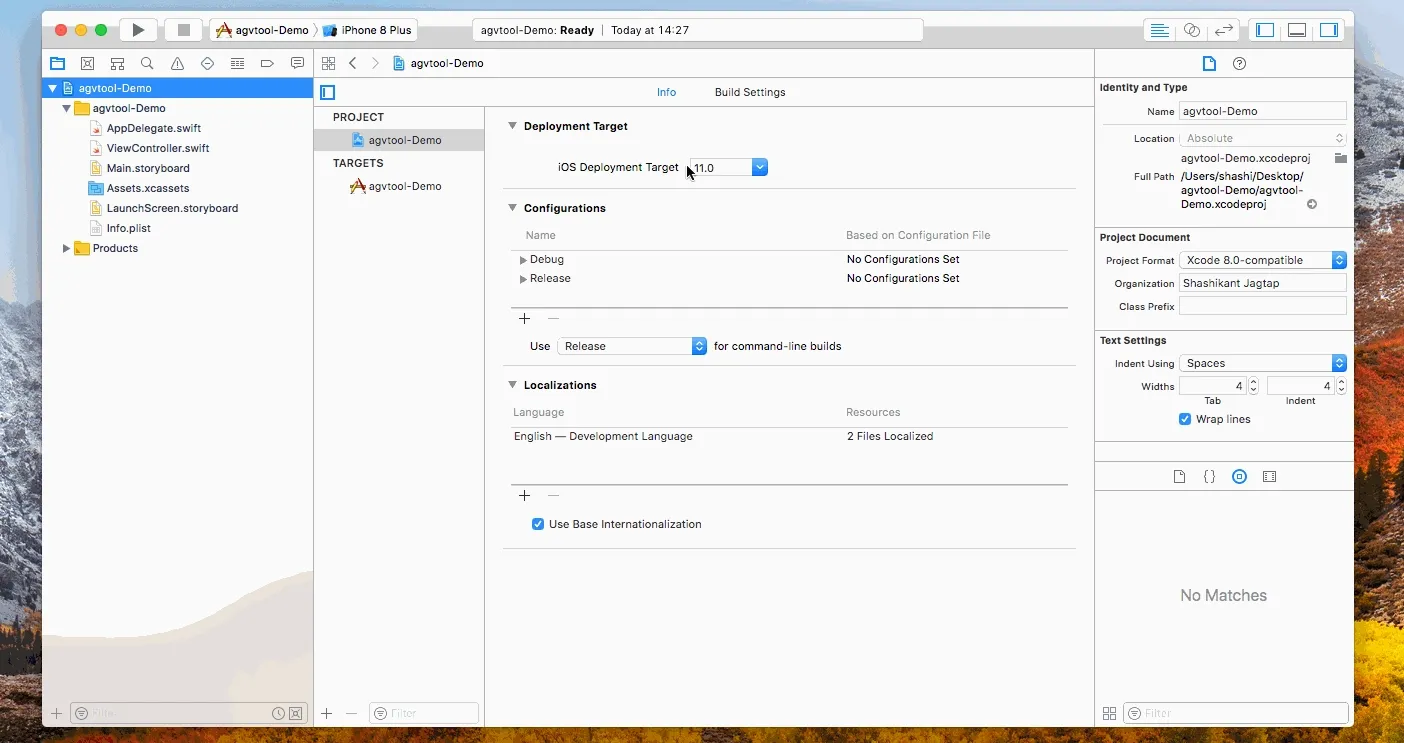Show the Quick Help inspector
This screenshot has width=1404, height=743.
1239,63
